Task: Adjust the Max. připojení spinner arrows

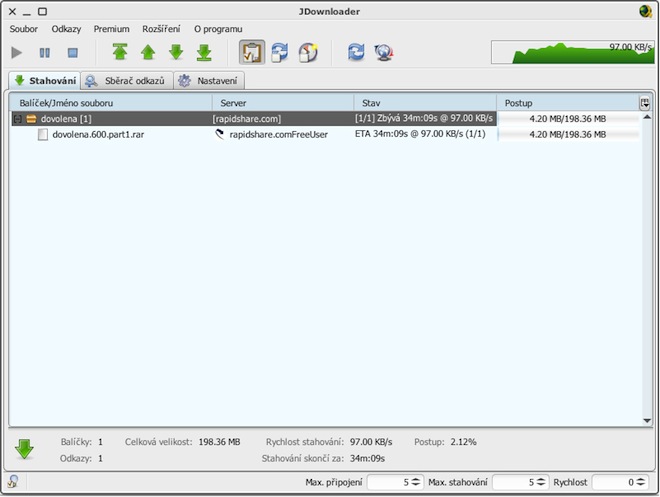Action: [x=416, y=482]
